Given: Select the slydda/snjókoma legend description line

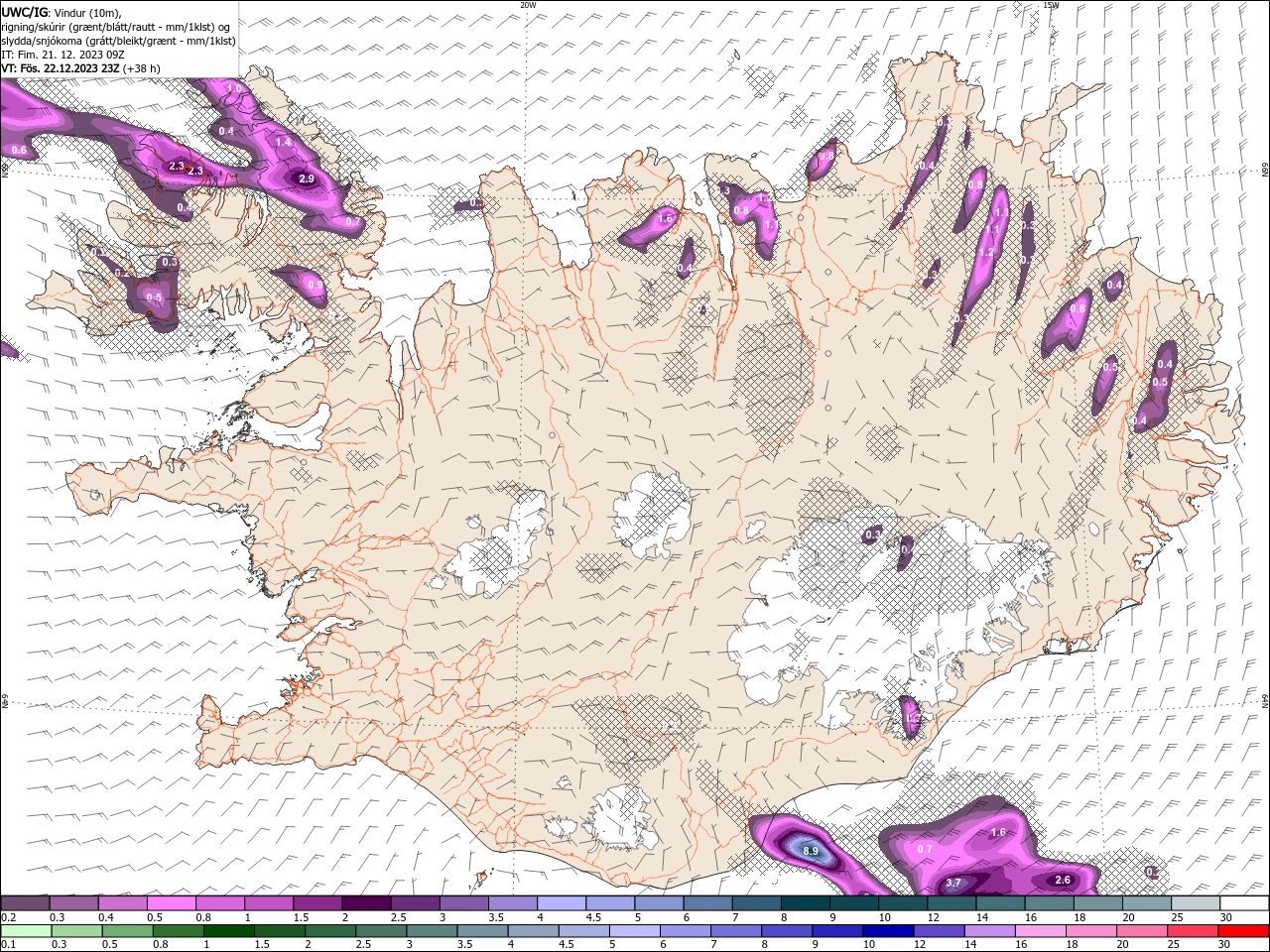Looking at the screenshot, I should pos(119,41).
